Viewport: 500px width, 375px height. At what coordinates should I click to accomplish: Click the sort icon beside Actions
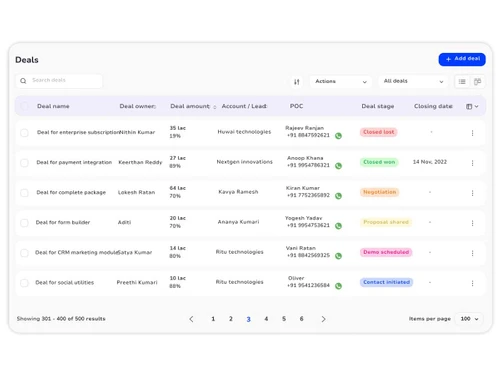tap(296, 82)
